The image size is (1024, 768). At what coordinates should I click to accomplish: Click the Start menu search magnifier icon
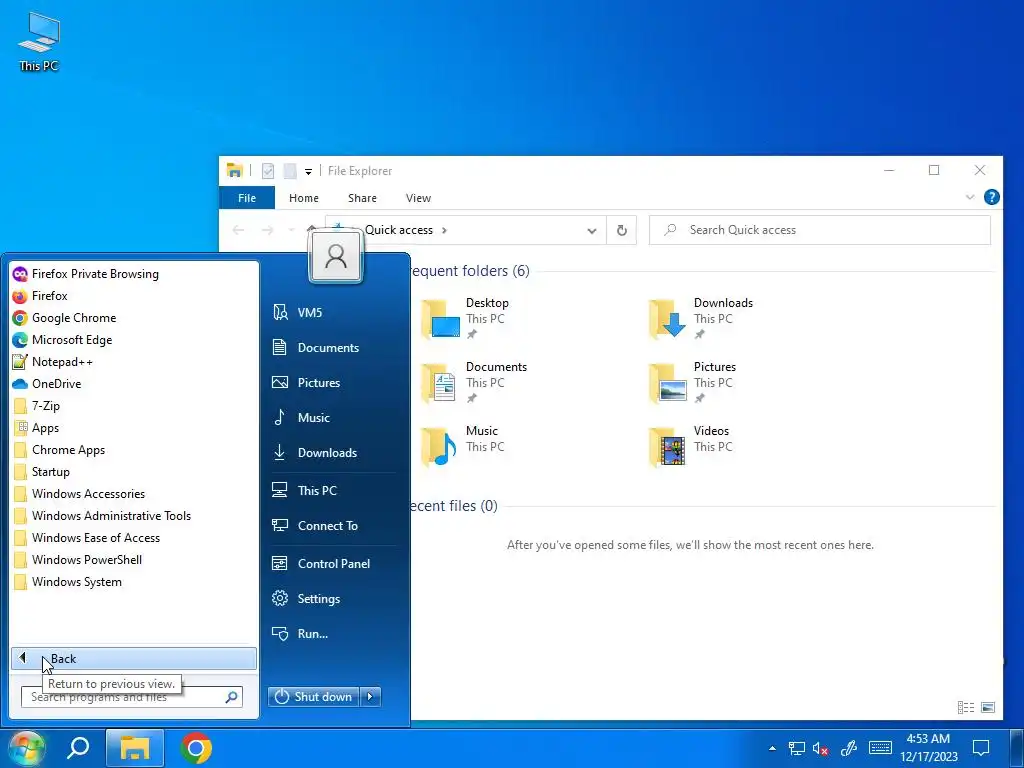pyautogui.click(x=231, y=697)
